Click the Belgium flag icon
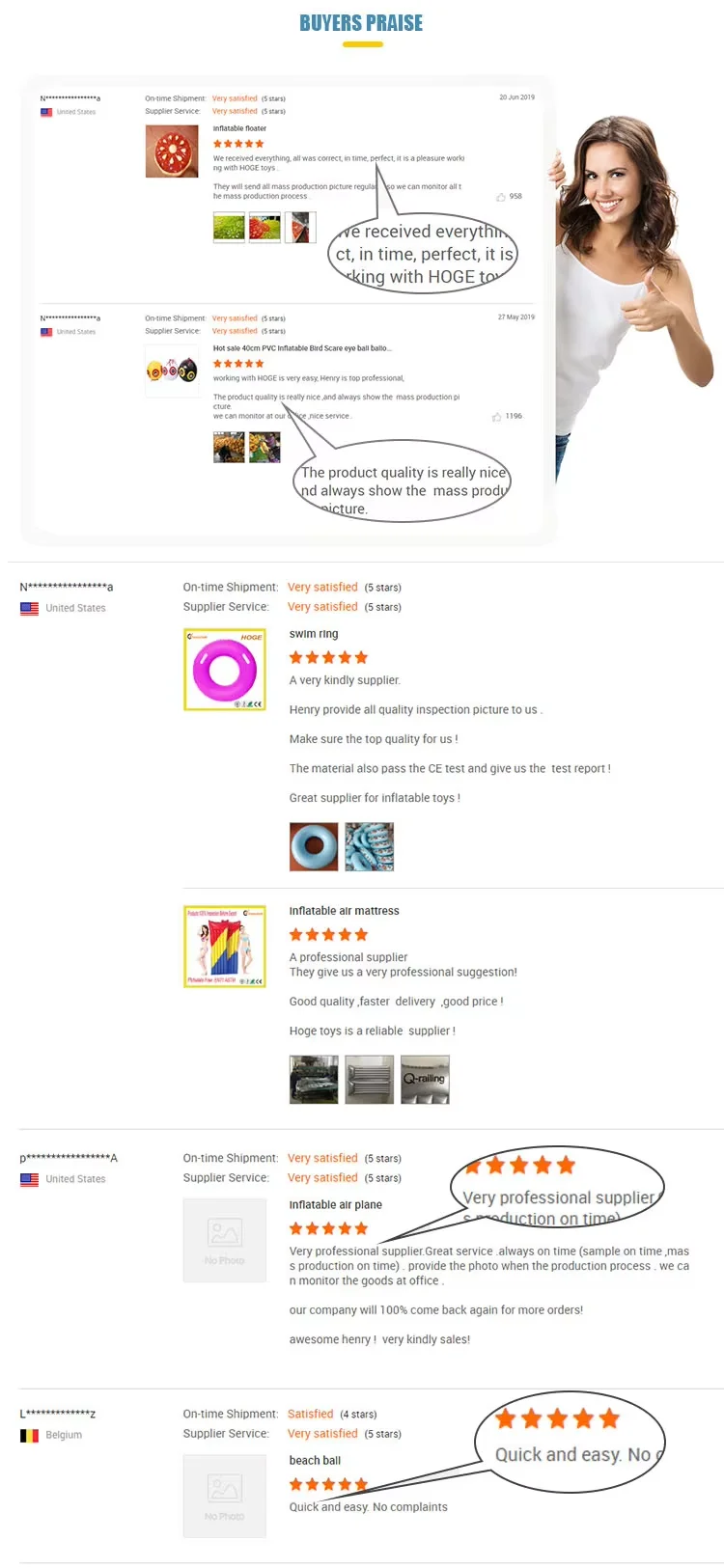Screen dimensions: 724x1568 30,1436
